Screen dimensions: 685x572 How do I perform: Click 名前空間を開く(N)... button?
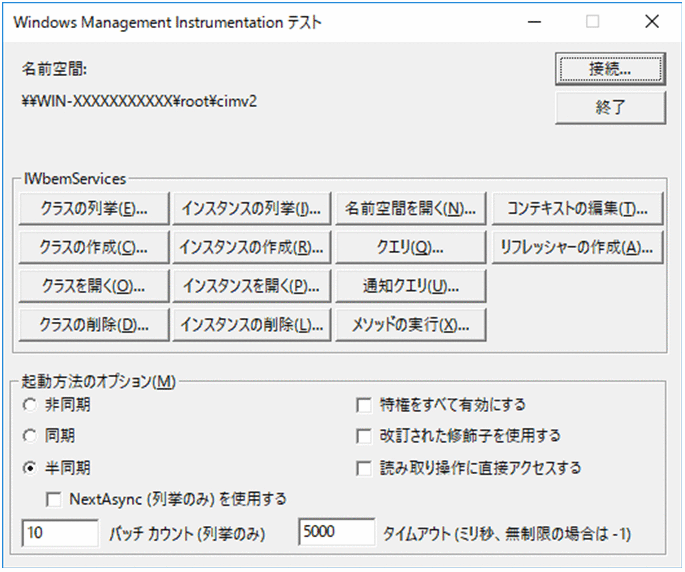click(x=411, y=209)
